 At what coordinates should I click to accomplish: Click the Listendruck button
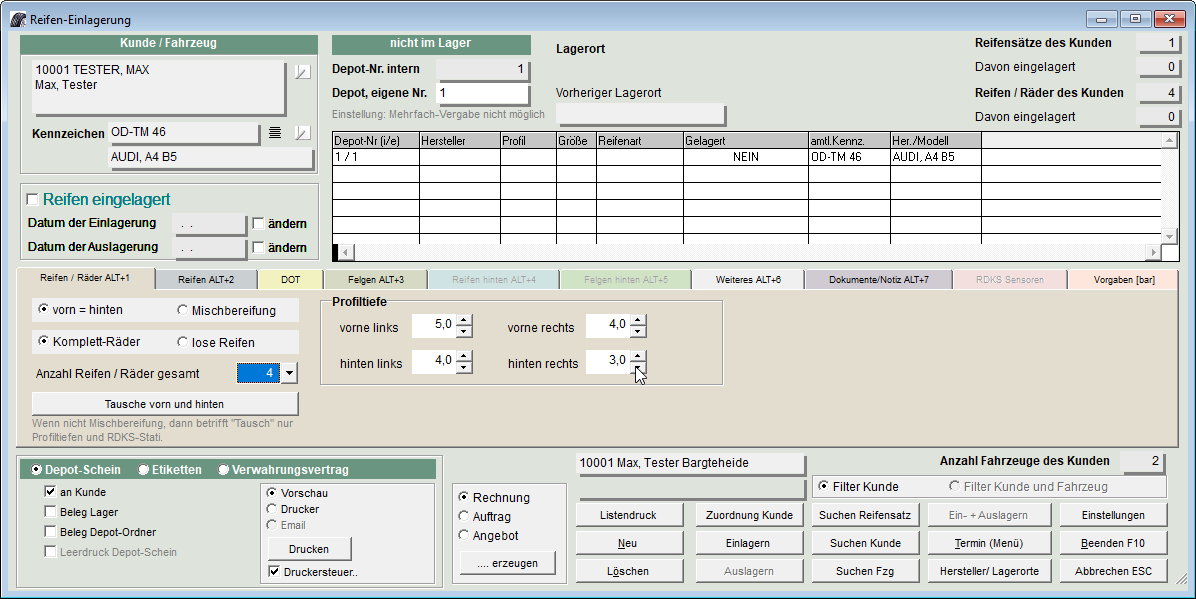[629, 515]
